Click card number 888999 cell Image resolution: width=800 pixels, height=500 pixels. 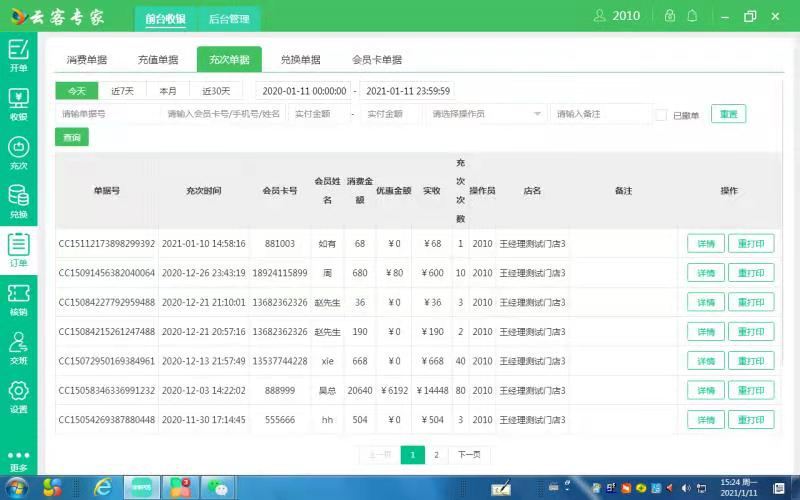(x=280, y=390)
